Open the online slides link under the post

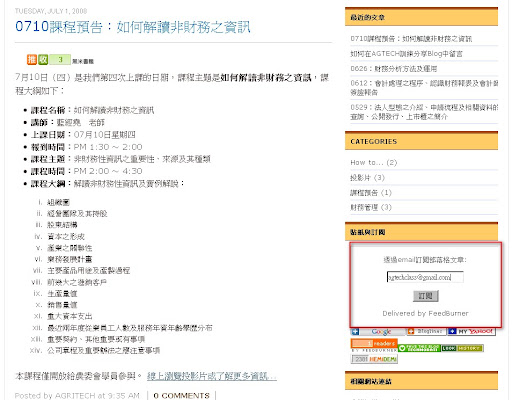point(212,376)
